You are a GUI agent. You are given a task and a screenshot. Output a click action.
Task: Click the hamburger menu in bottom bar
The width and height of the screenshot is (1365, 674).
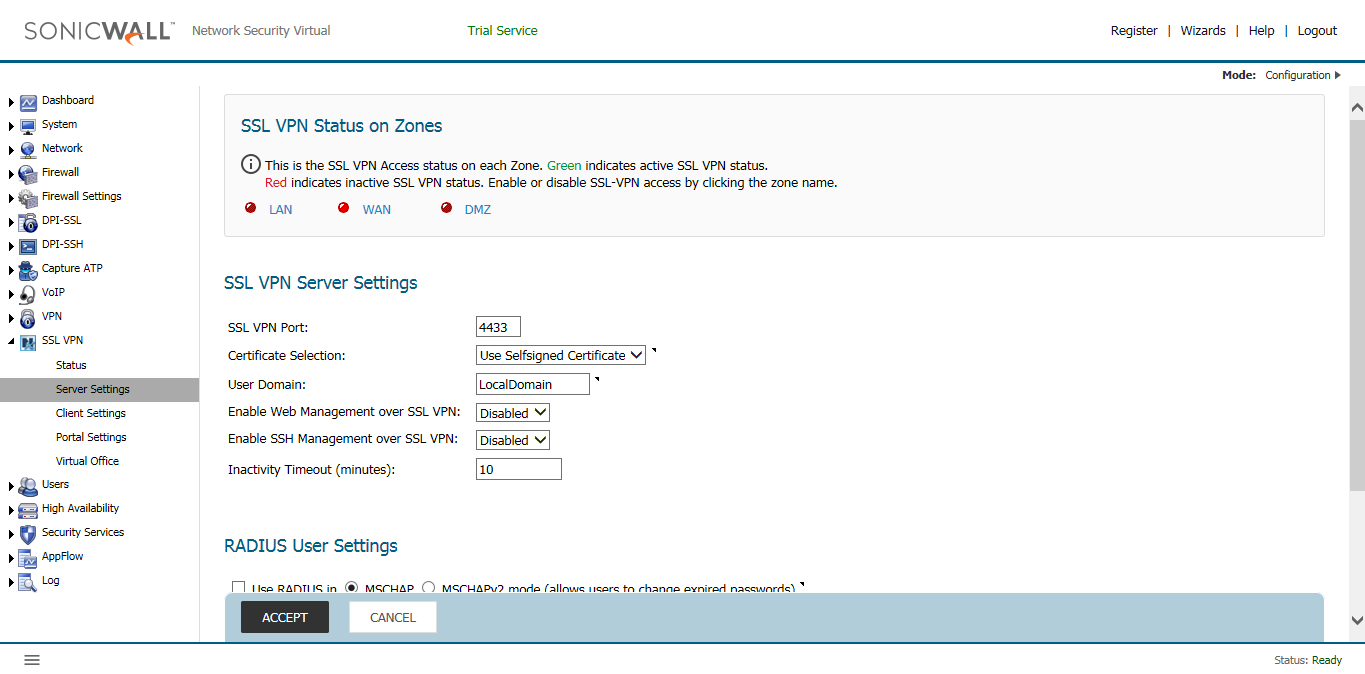pos(31,659)
